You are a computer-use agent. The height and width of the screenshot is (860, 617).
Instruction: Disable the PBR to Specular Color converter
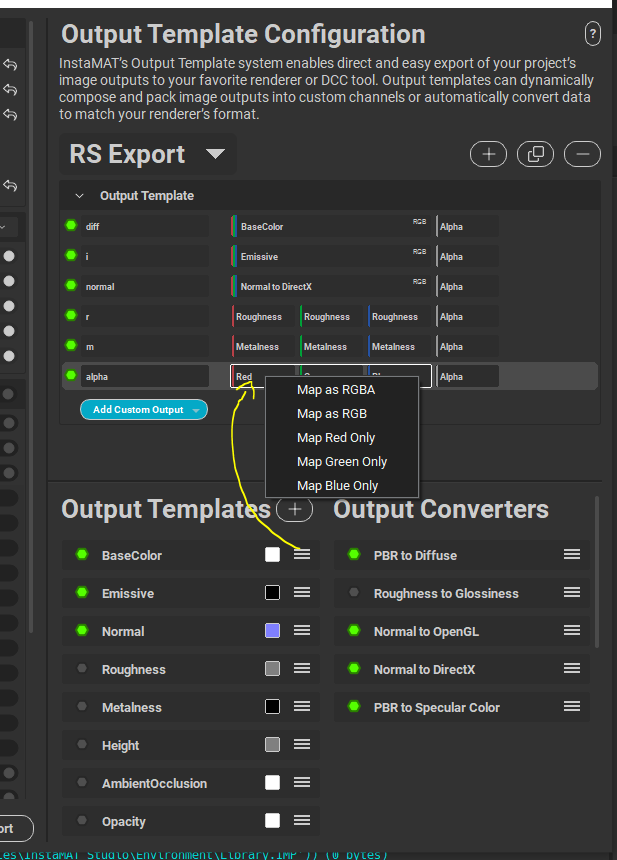(353, 707)
